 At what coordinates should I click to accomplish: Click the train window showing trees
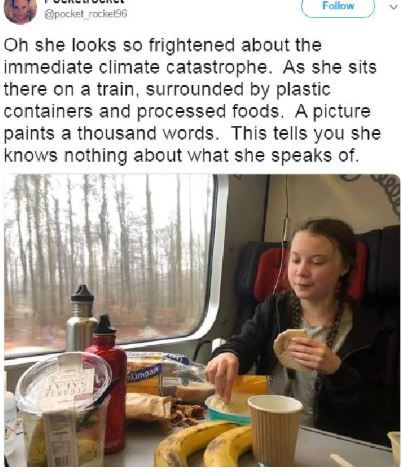pos(108,263)
